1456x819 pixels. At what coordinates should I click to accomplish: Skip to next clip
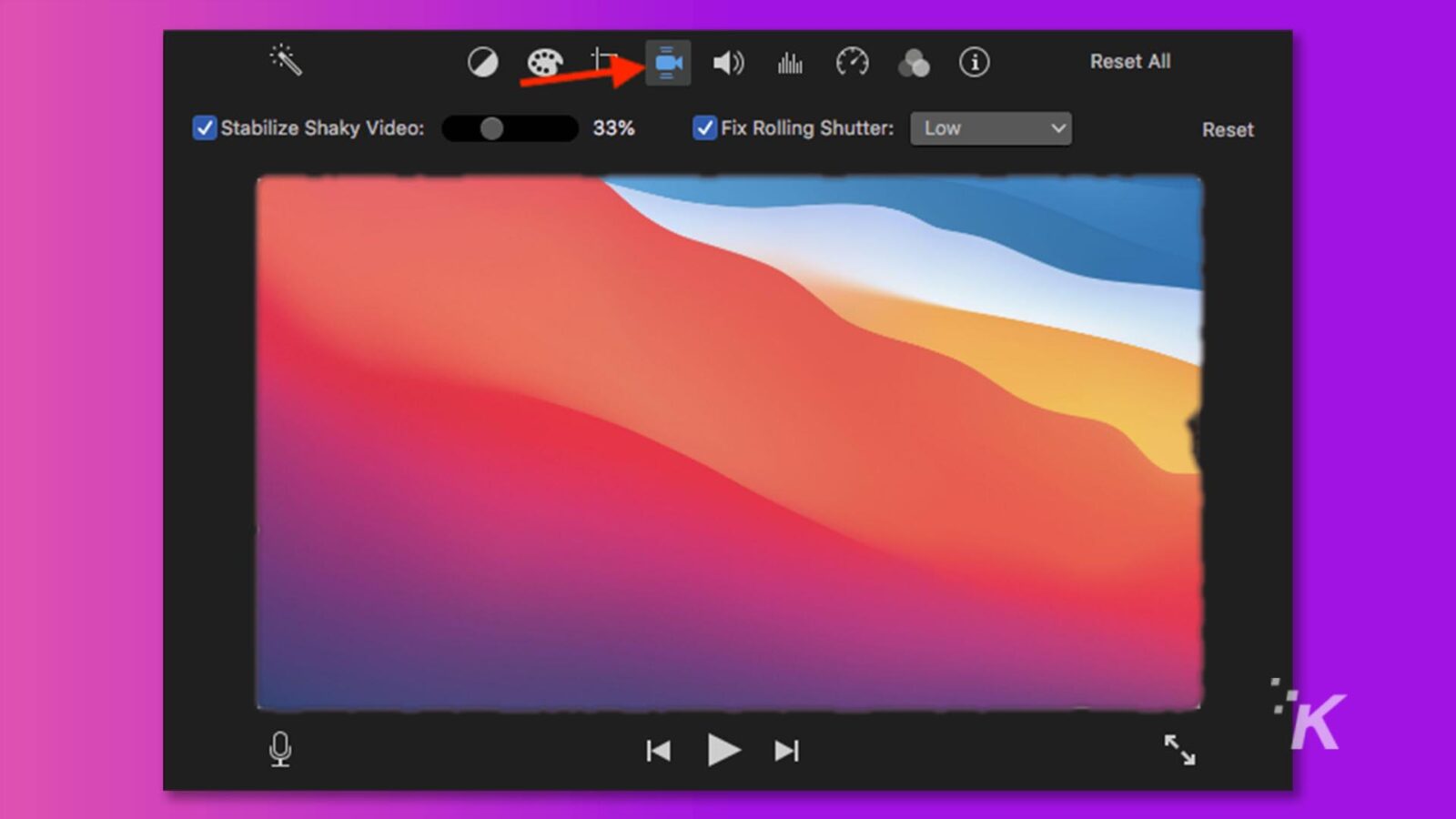(x=787, y=751)
